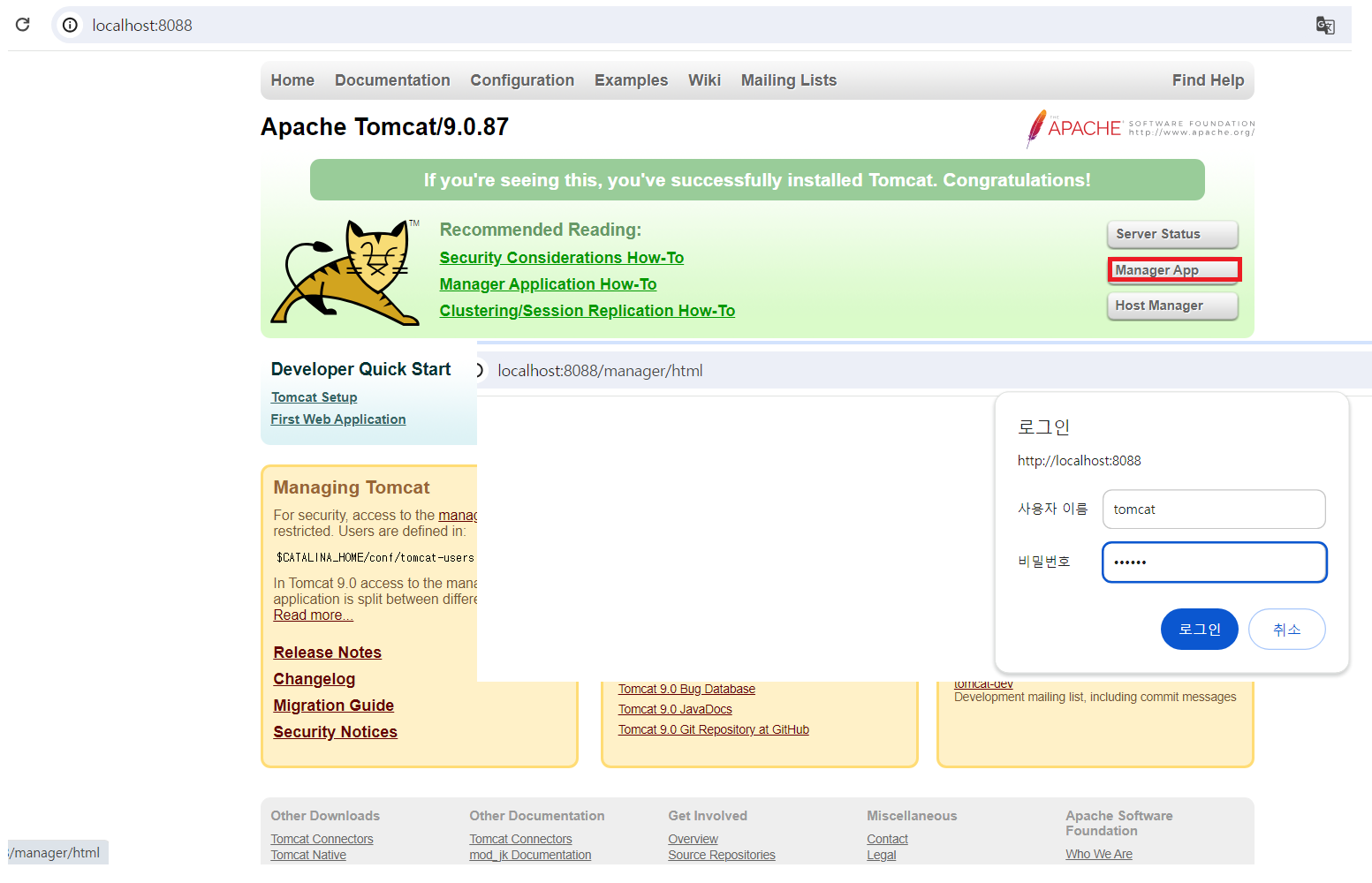Open Tomcat Connectors under Other Downloads
Screen dimensions: 1372x883
(322, 839)
